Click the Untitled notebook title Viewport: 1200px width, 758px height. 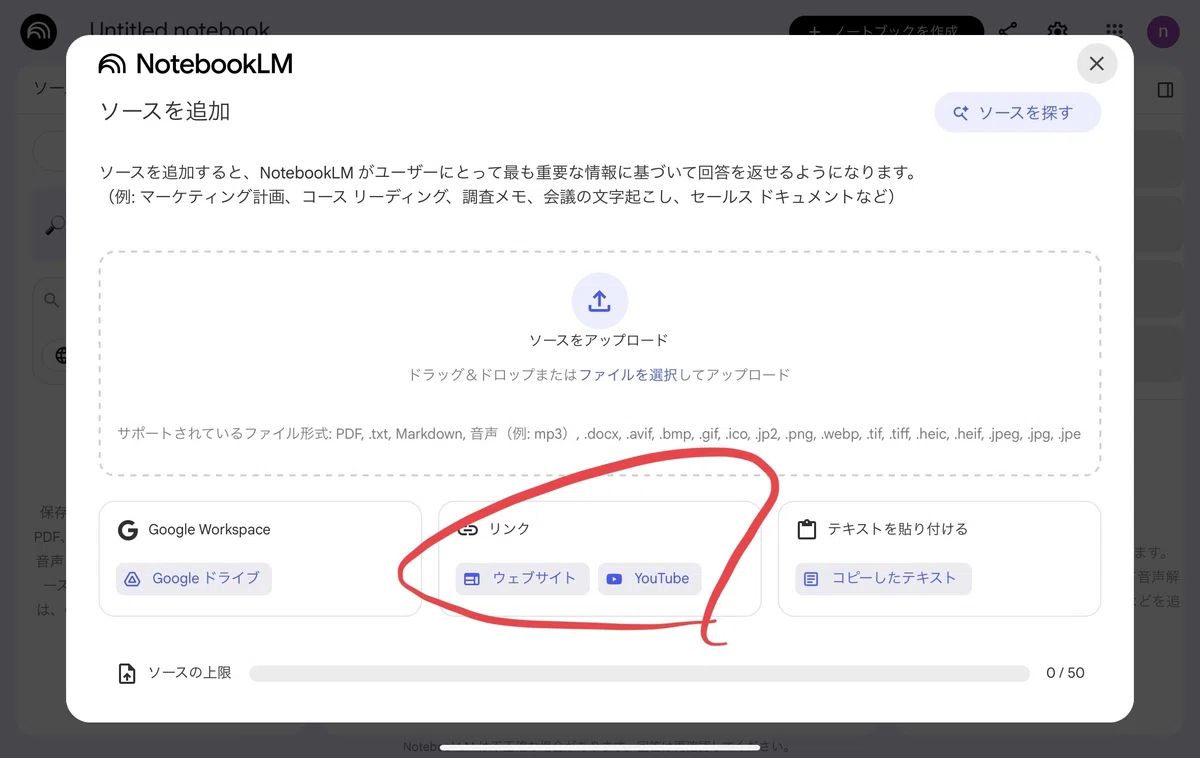(180, 30)
